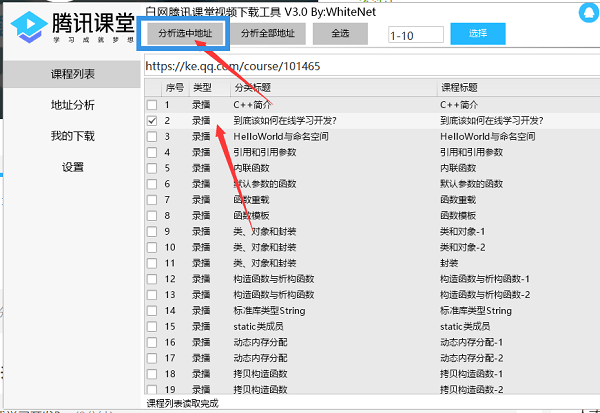
Task: Uncheck the checkbox for row 2
Action: coord(152,121)
